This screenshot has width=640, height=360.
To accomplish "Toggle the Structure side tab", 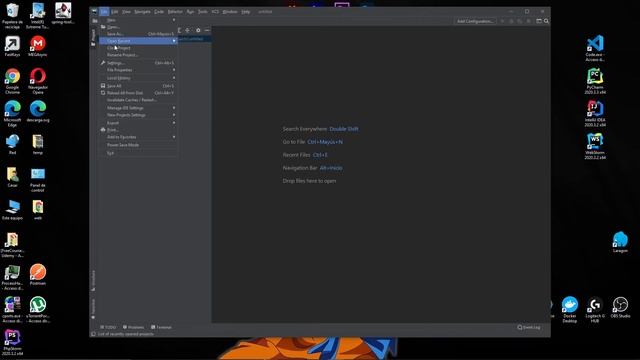I will click(93, 280).
